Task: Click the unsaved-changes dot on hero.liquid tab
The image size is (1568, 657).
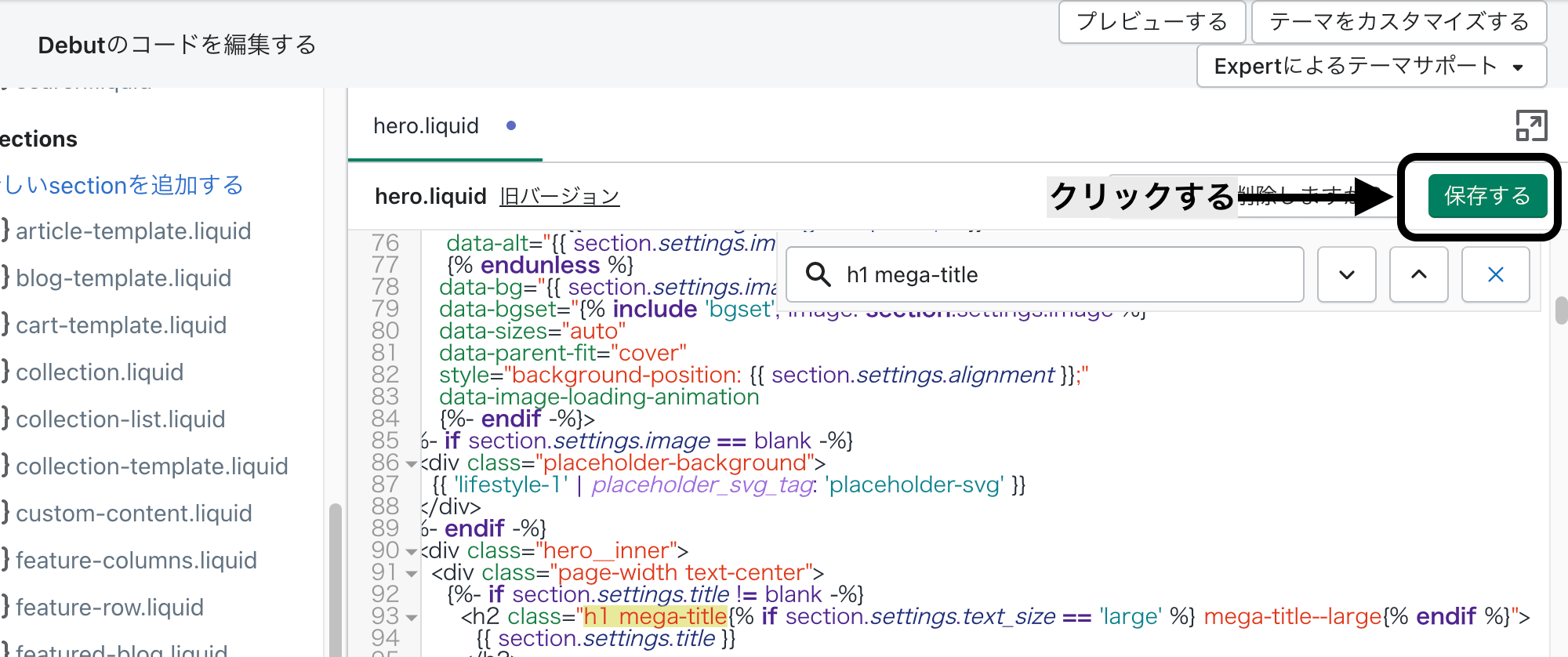Action: coord(511,125)
